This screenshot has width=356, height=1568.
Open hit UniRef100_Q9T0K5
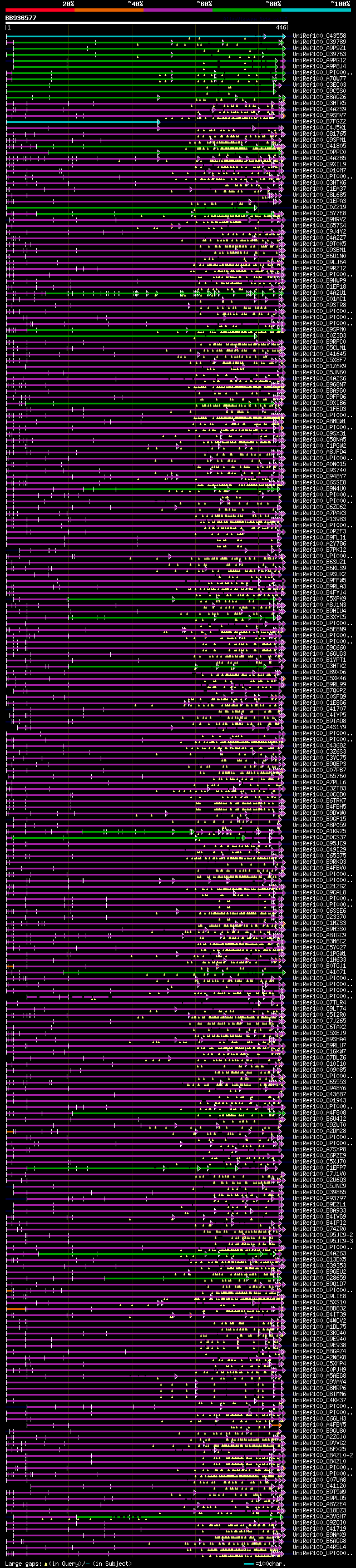tap(319, 244)
